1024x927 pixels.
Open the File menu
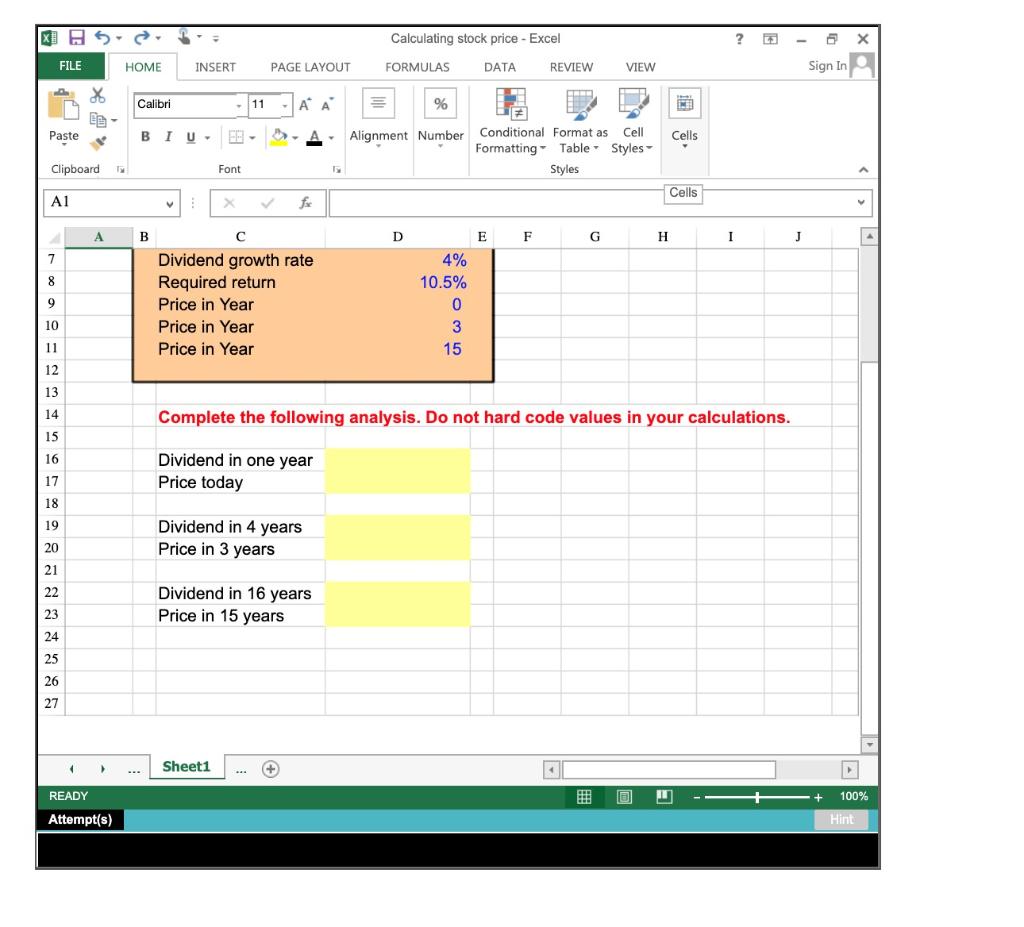click(68, 67)
